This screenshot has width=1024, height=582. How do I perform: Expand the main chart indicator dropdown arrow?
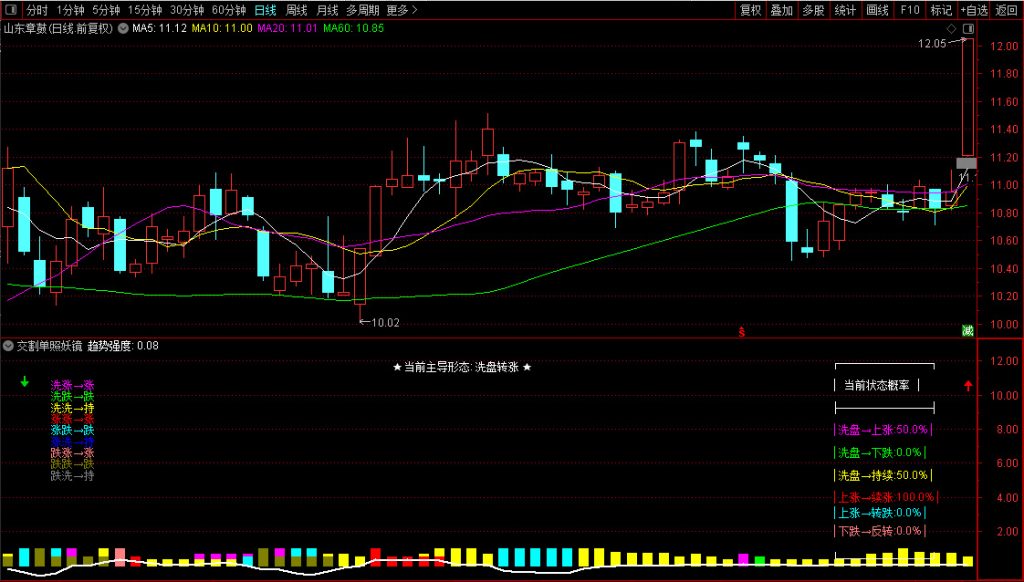[x=123, y=28]
